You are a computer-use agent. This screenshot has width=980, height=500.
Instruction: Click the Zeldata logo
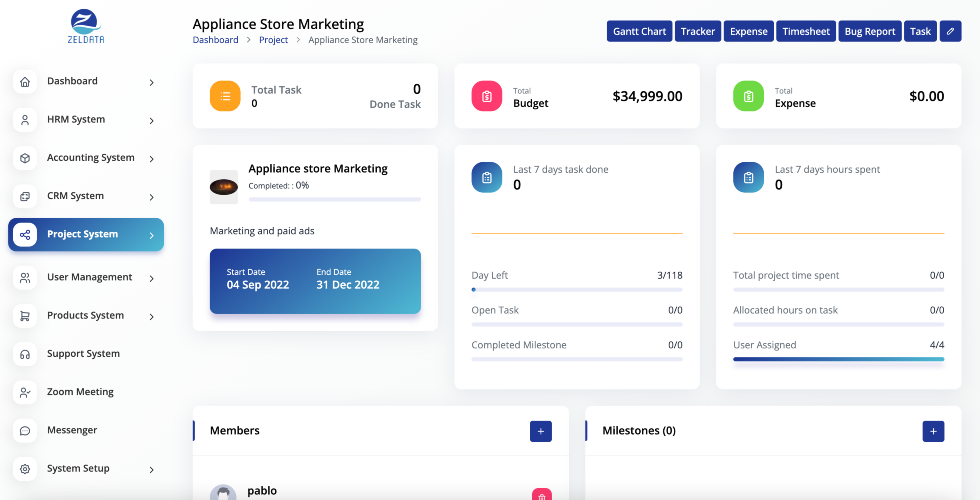(x=86, y=26)
